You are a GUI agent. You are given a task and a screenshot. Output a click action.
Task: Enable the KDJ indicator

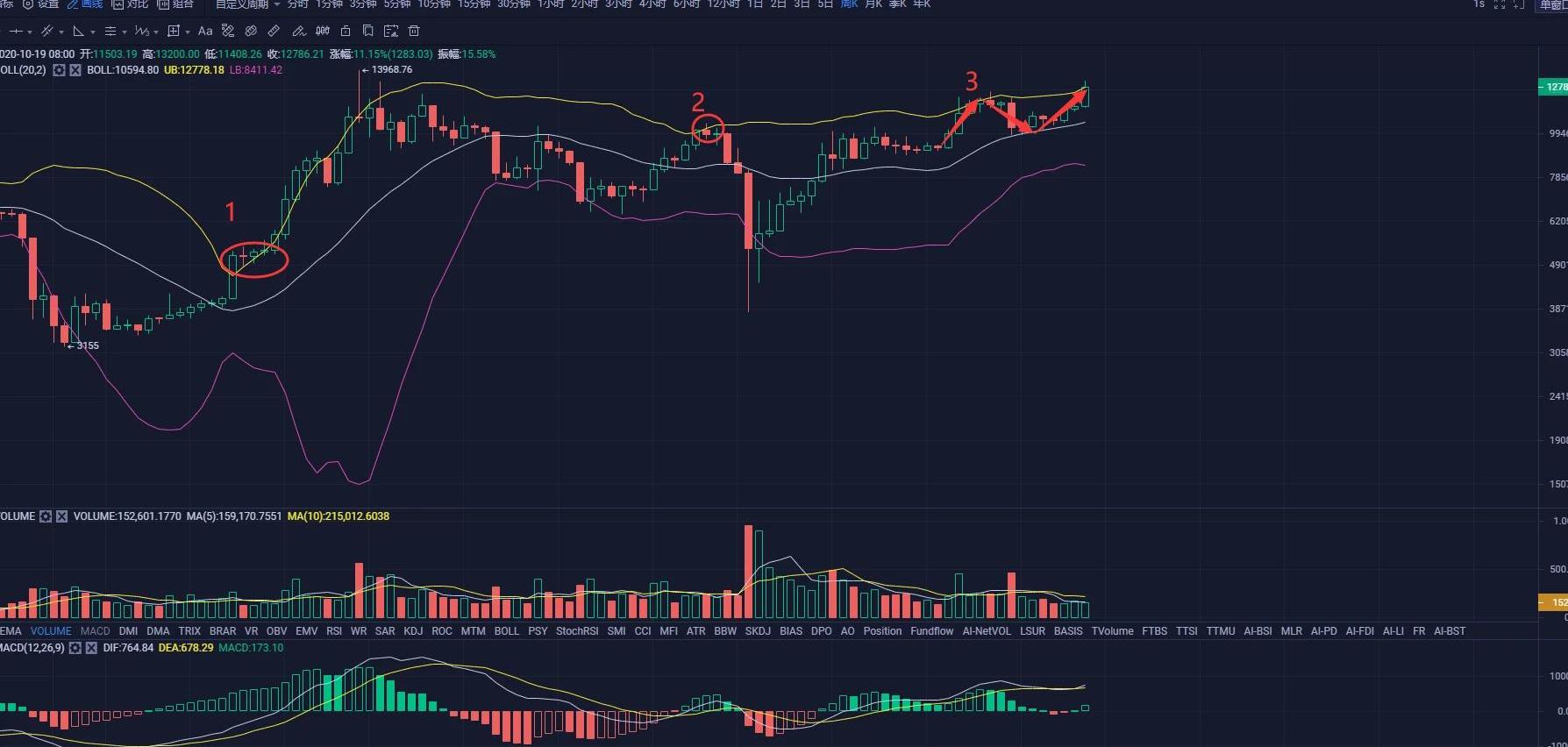tap(413, 631)
